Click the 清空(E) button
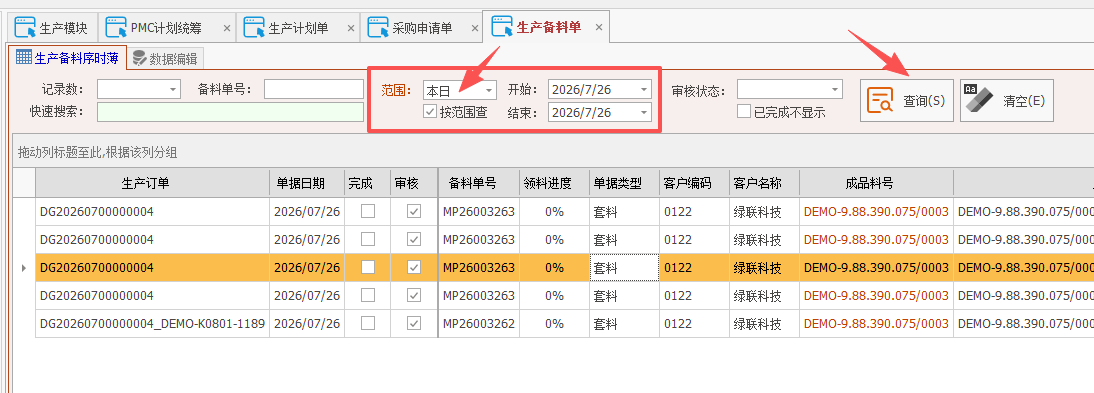The height and width of the screenshot is (393, 1094). click(x=1007, y=101)
